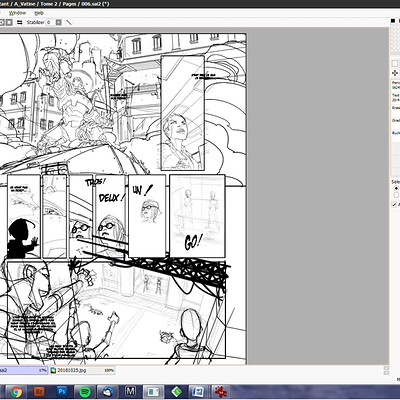Select the Move tool cross-arrows icon
Image resolution: width=400 pixels, height=400 pixels.
[x=395, y=73]
